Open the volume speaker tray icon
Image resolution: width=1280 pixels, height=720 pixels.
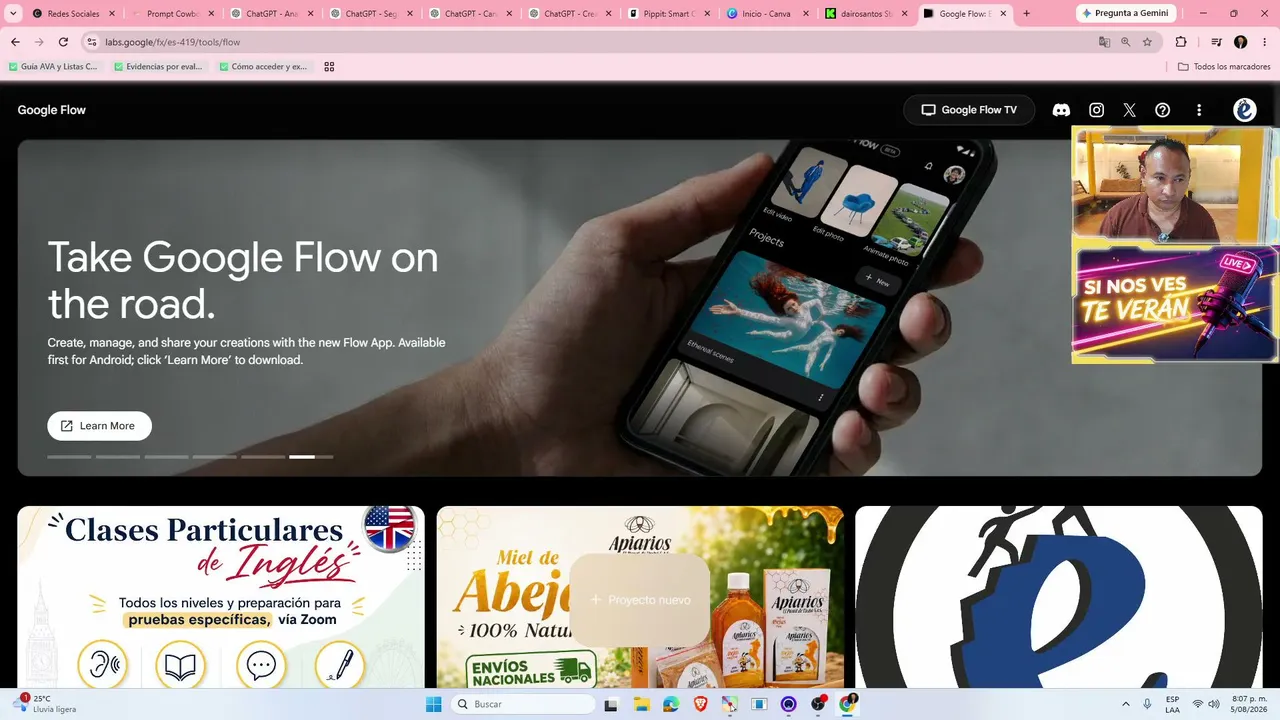pos(1214,704)
